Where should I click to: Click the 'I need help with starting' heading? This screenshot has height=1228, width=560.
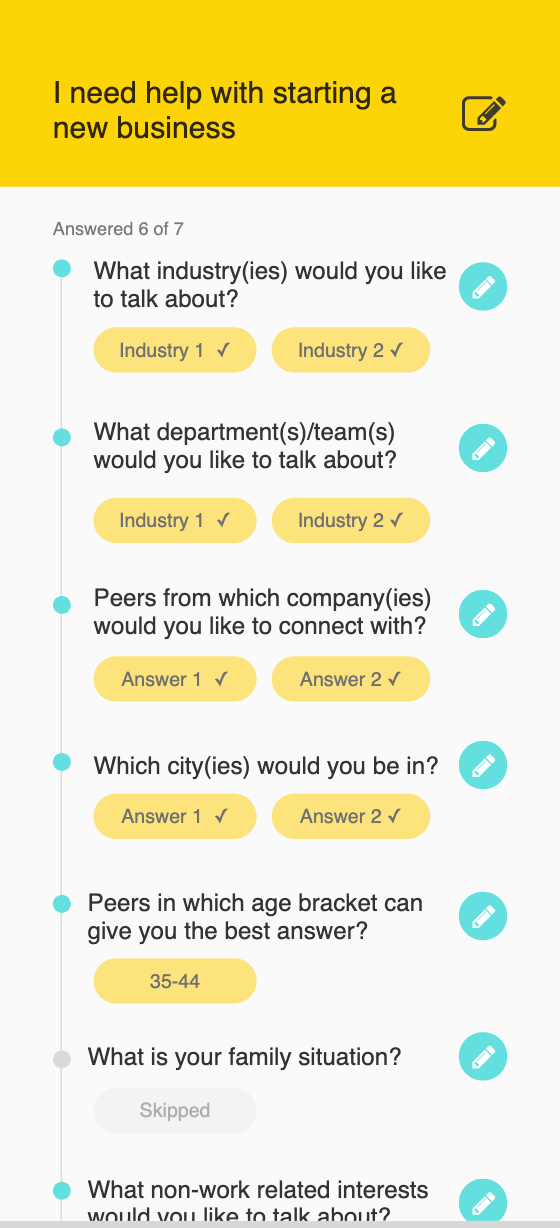(225, 110)
